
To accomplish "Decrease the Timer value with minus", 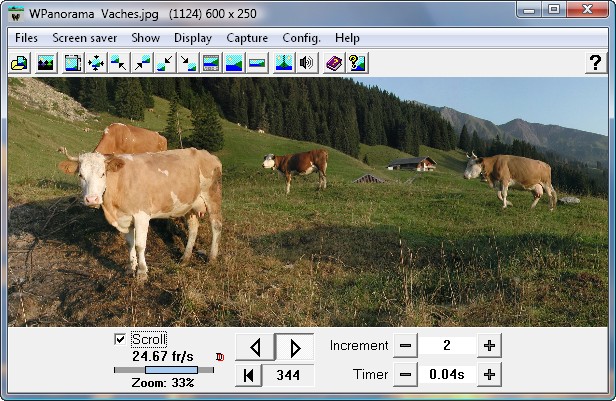I will 405,375.
